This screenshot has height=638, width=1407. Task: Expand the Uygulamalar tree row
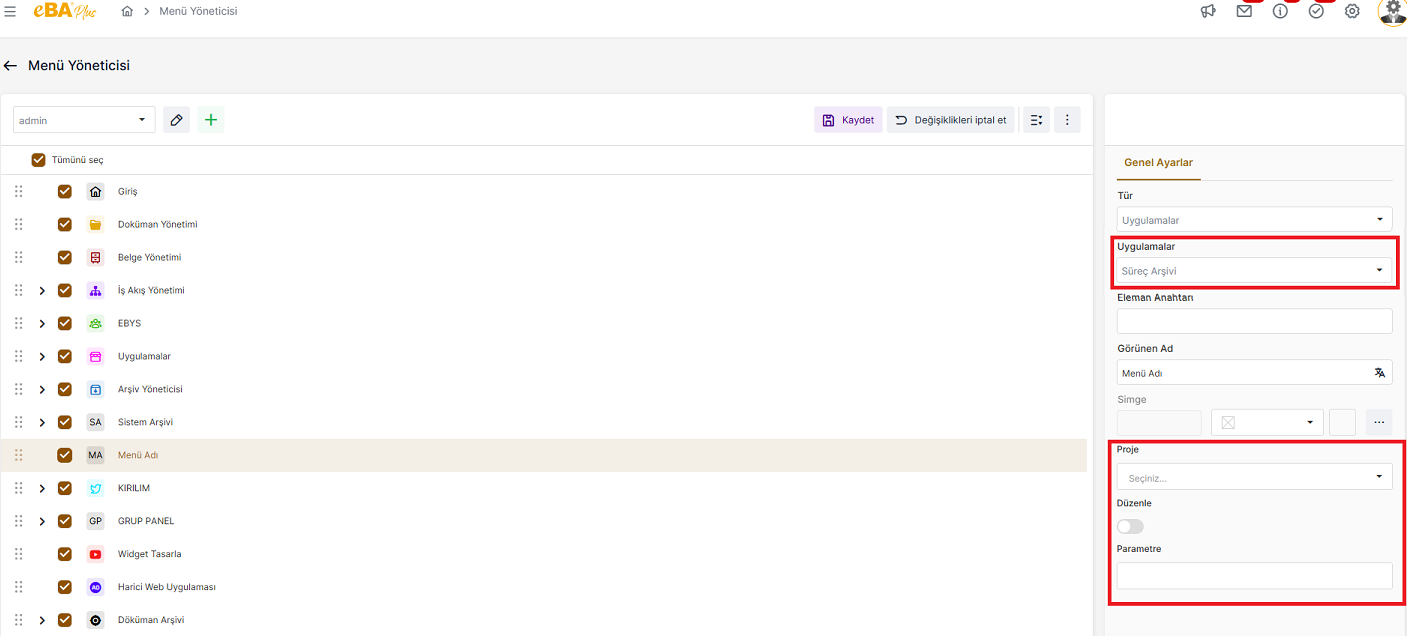tap(42, 356)
